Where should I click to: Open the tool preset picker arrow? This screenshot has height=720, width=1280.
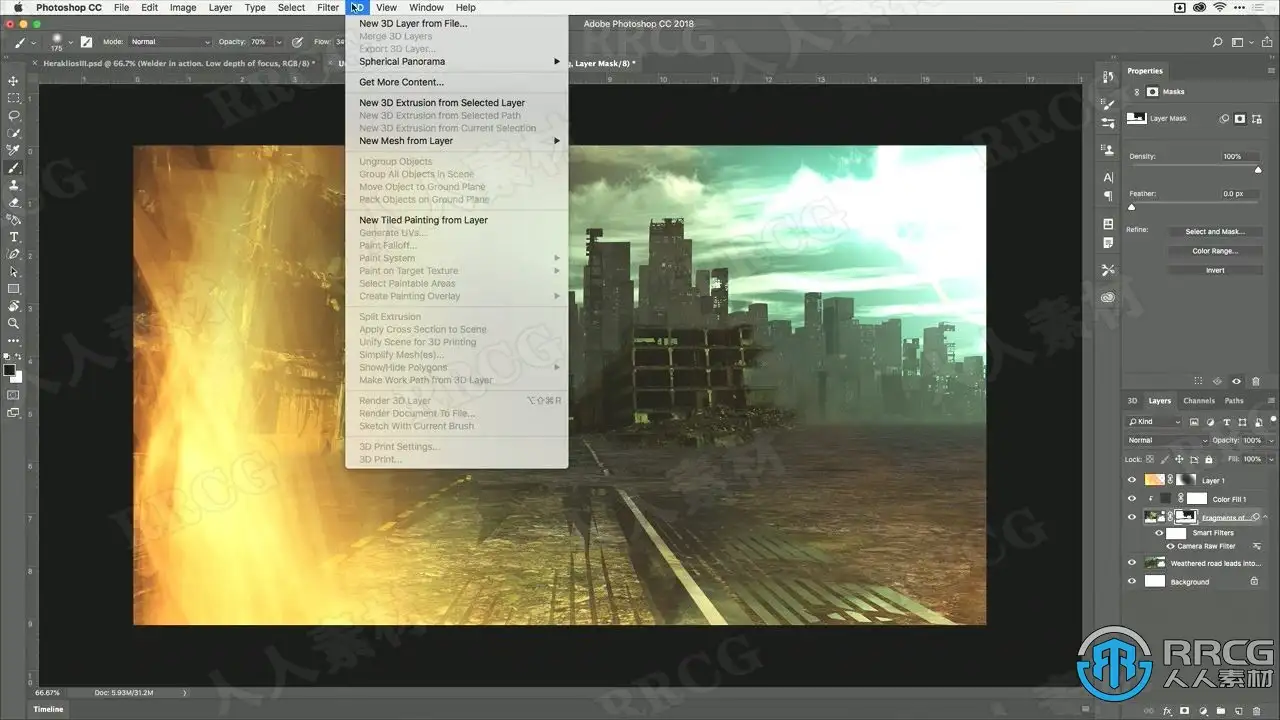pos(34,42)
